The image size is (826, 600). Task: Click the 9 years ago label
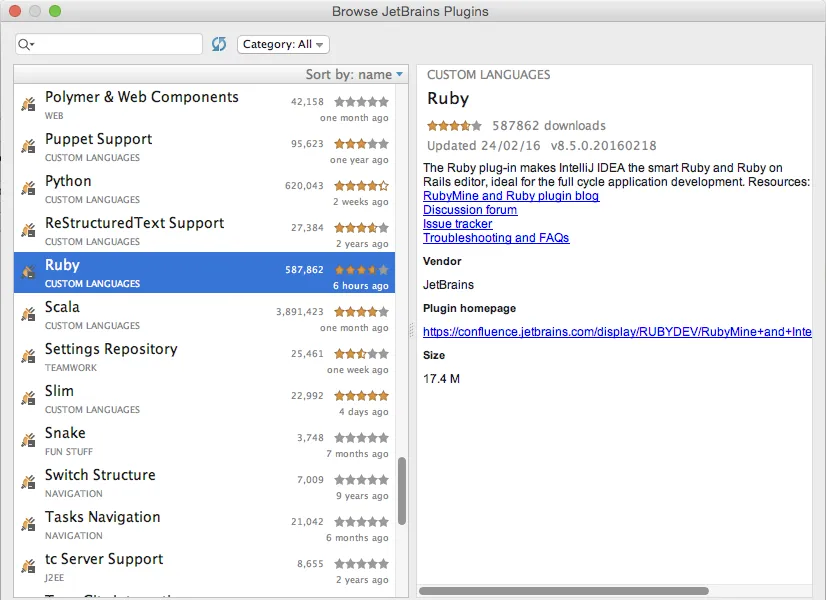point(362,496)
